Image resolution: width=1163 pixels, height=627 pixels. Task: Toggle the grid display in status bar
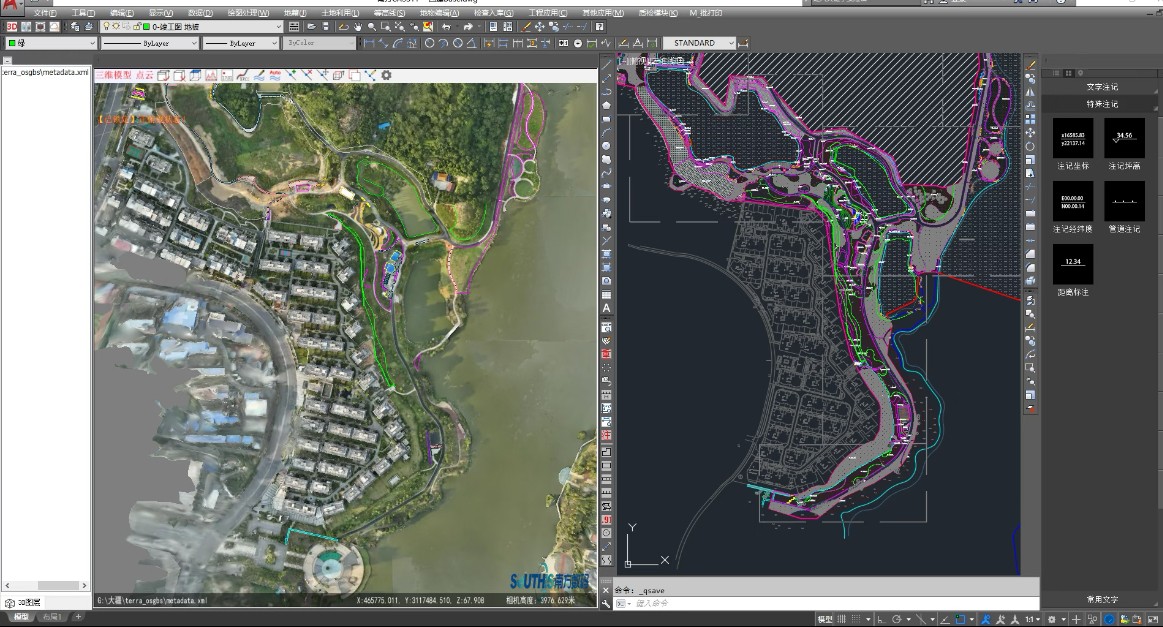pyautogui.click(x=842, y=619)
